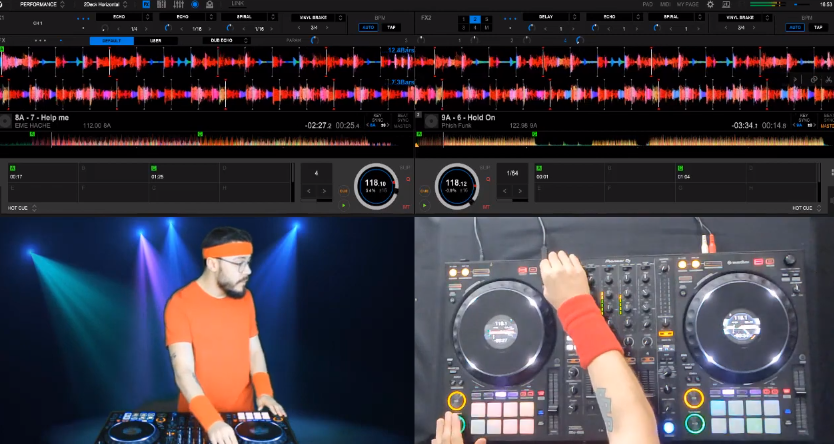Assign FX2 to master M

(x=486, y=28)
